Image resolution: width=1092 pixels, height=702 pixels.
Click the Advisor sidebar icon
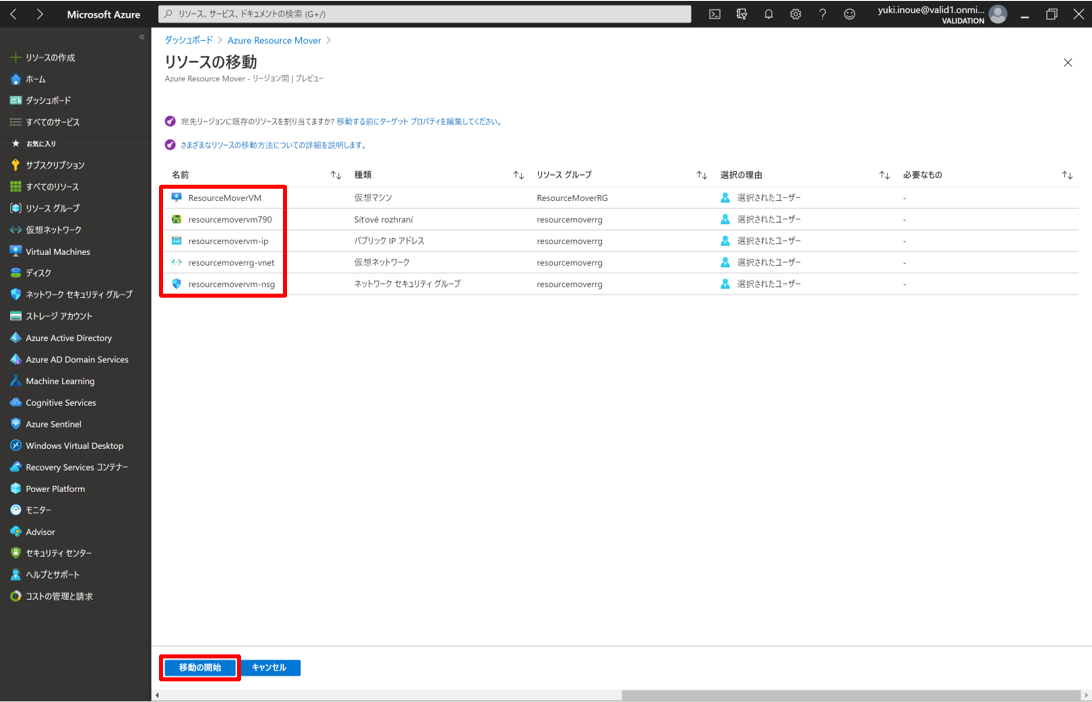(15, 531)
